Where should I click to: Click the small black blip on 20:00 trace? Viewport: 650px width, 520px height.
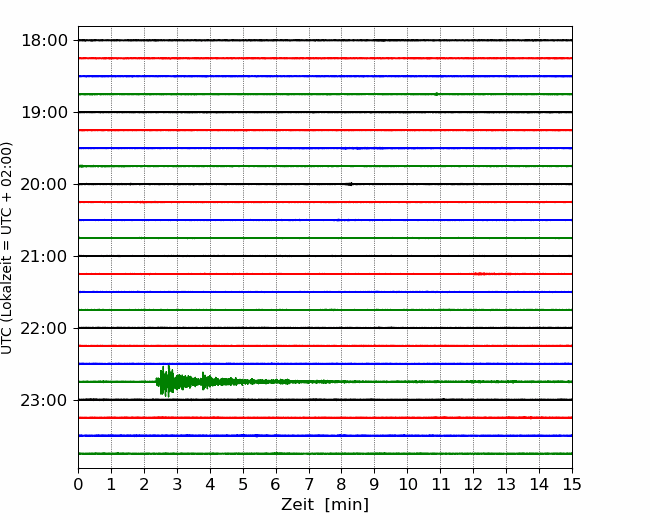(x=349, y=184)
